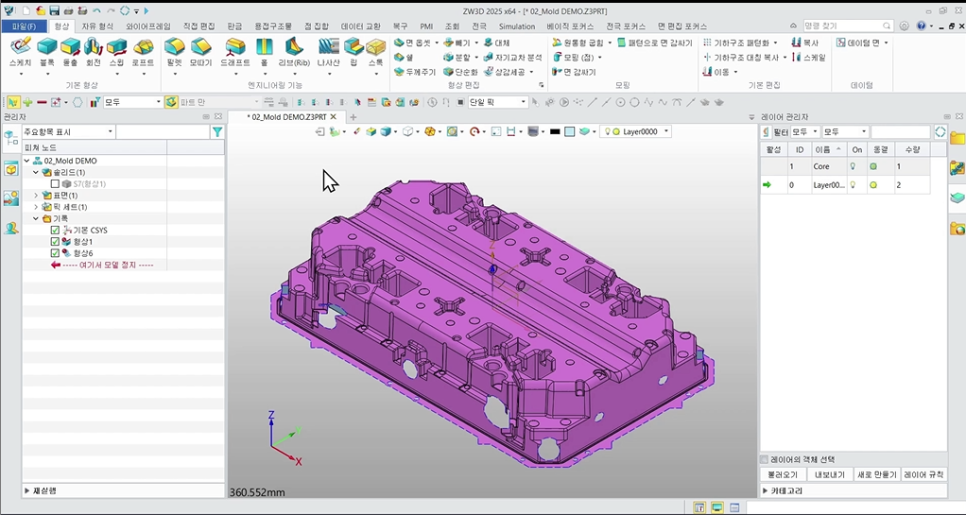Enable 레이어의 객체 선택 checkbox
This screenshot has width=966, height=515.
pyautogui.click(x=765, y=460)
